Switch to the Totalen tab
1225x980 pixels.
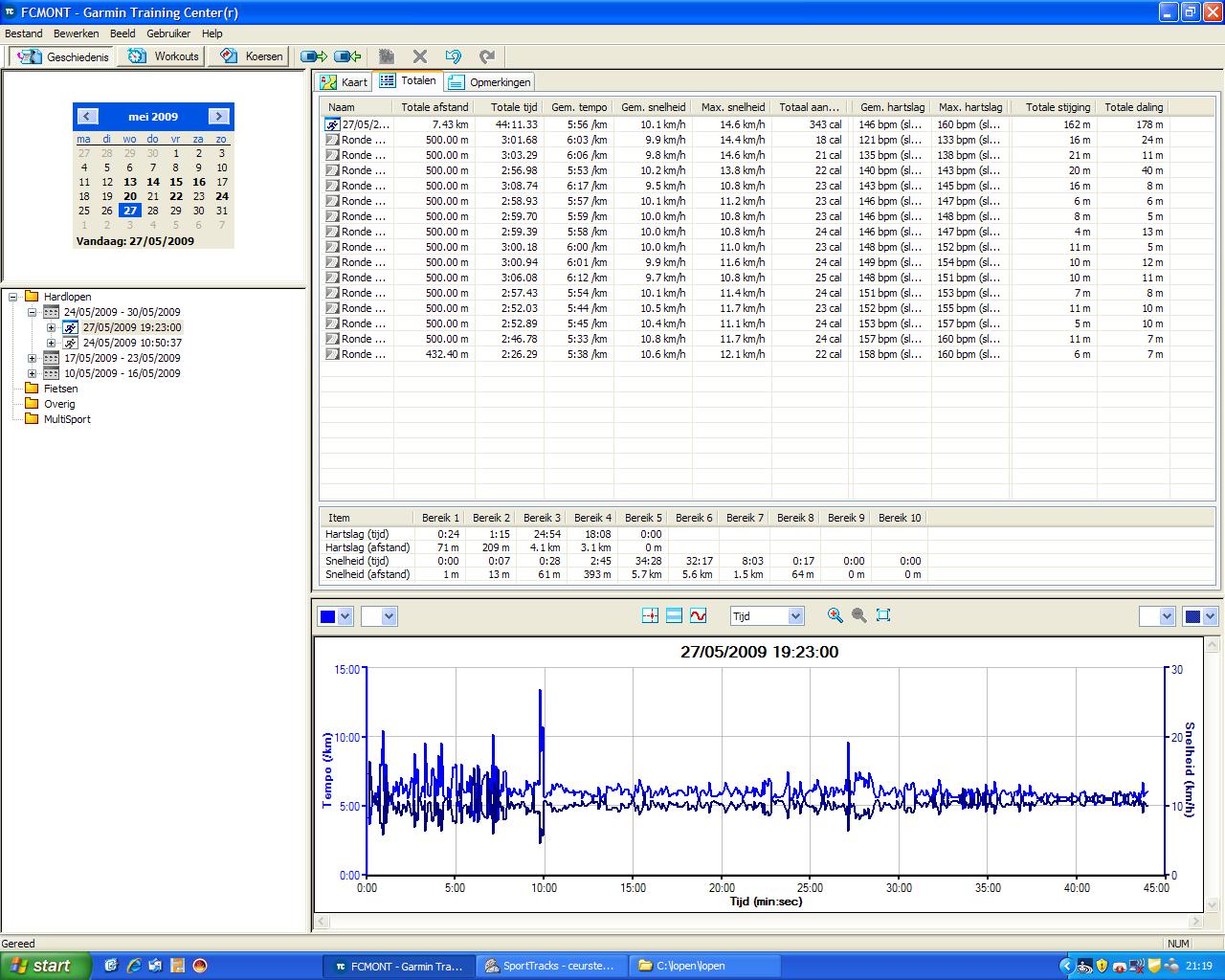coord(408,81)
